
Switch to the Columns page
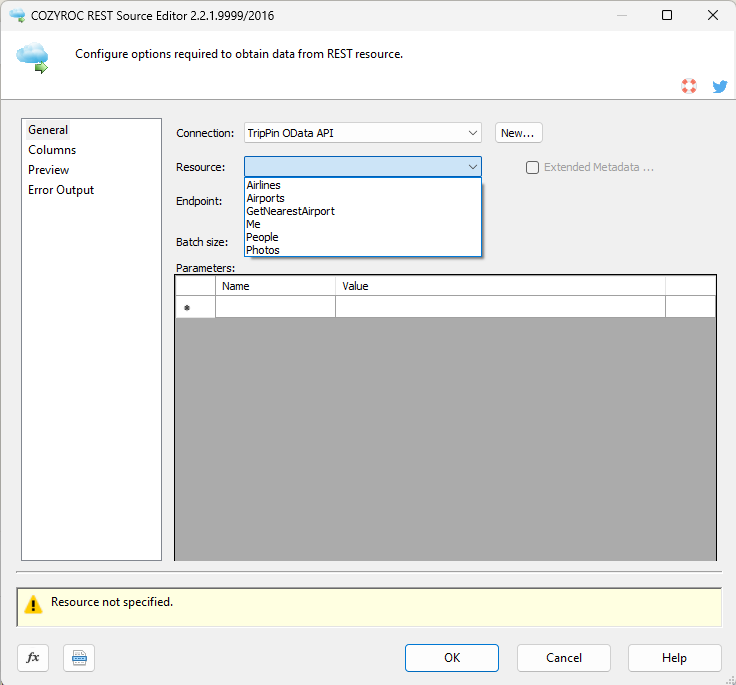[52, 150]
